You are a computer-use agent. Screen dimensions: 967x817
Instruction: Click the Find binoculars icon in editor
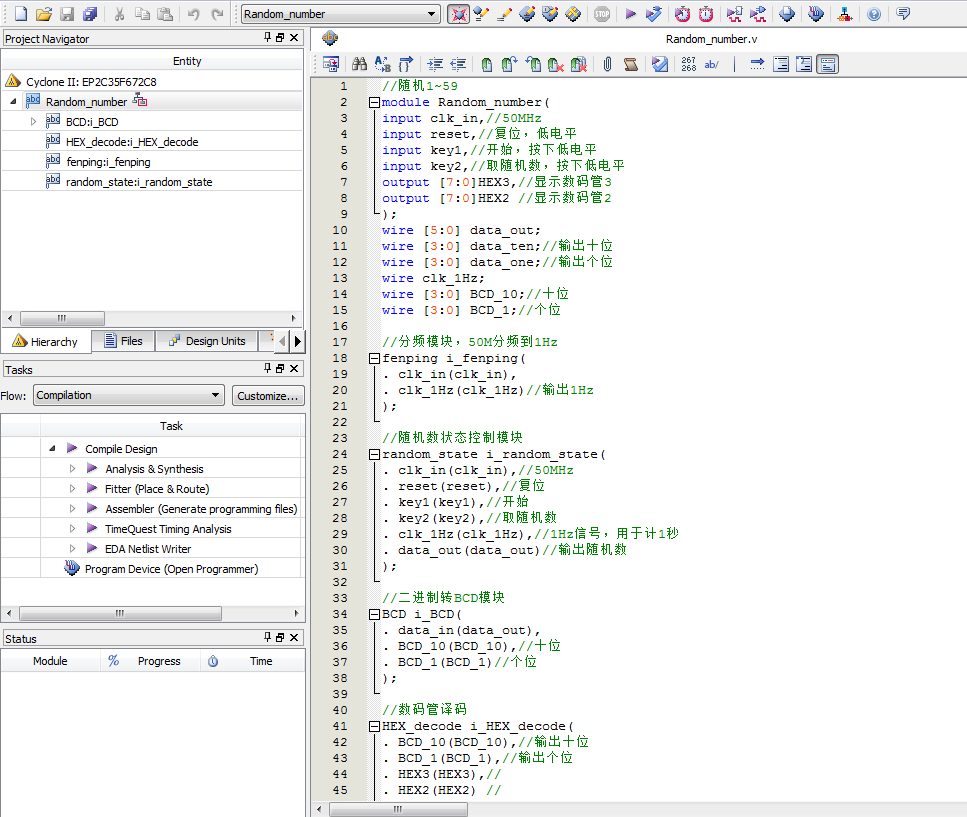tap(359, 64)
